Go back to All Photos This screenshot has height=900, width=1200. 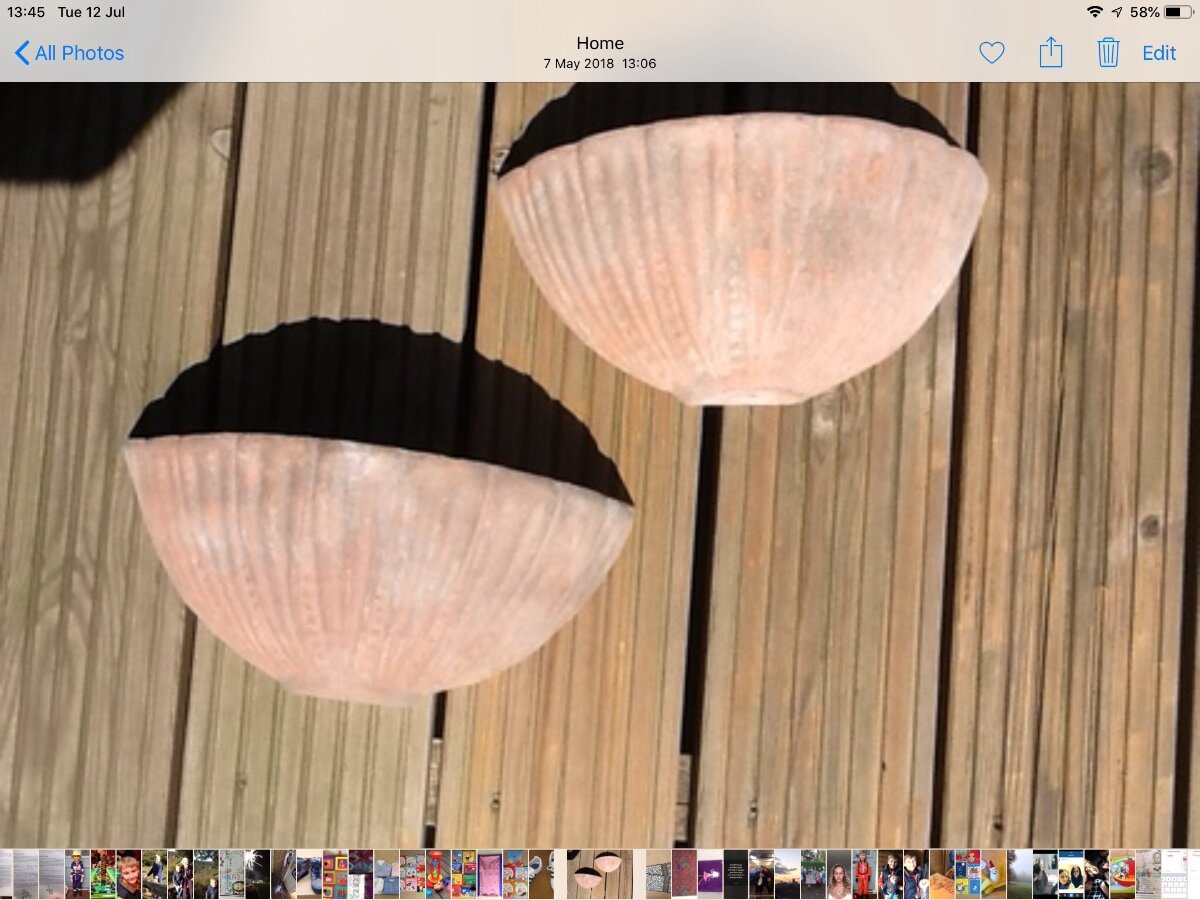pyautogui.click(x=69, y=53)
